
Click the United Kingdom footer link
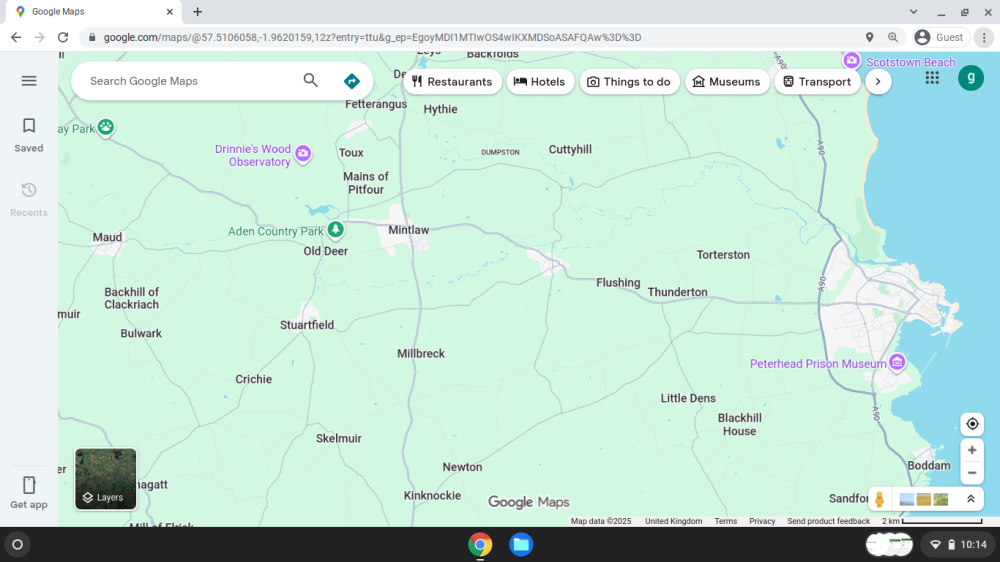[x=673, y=521]
